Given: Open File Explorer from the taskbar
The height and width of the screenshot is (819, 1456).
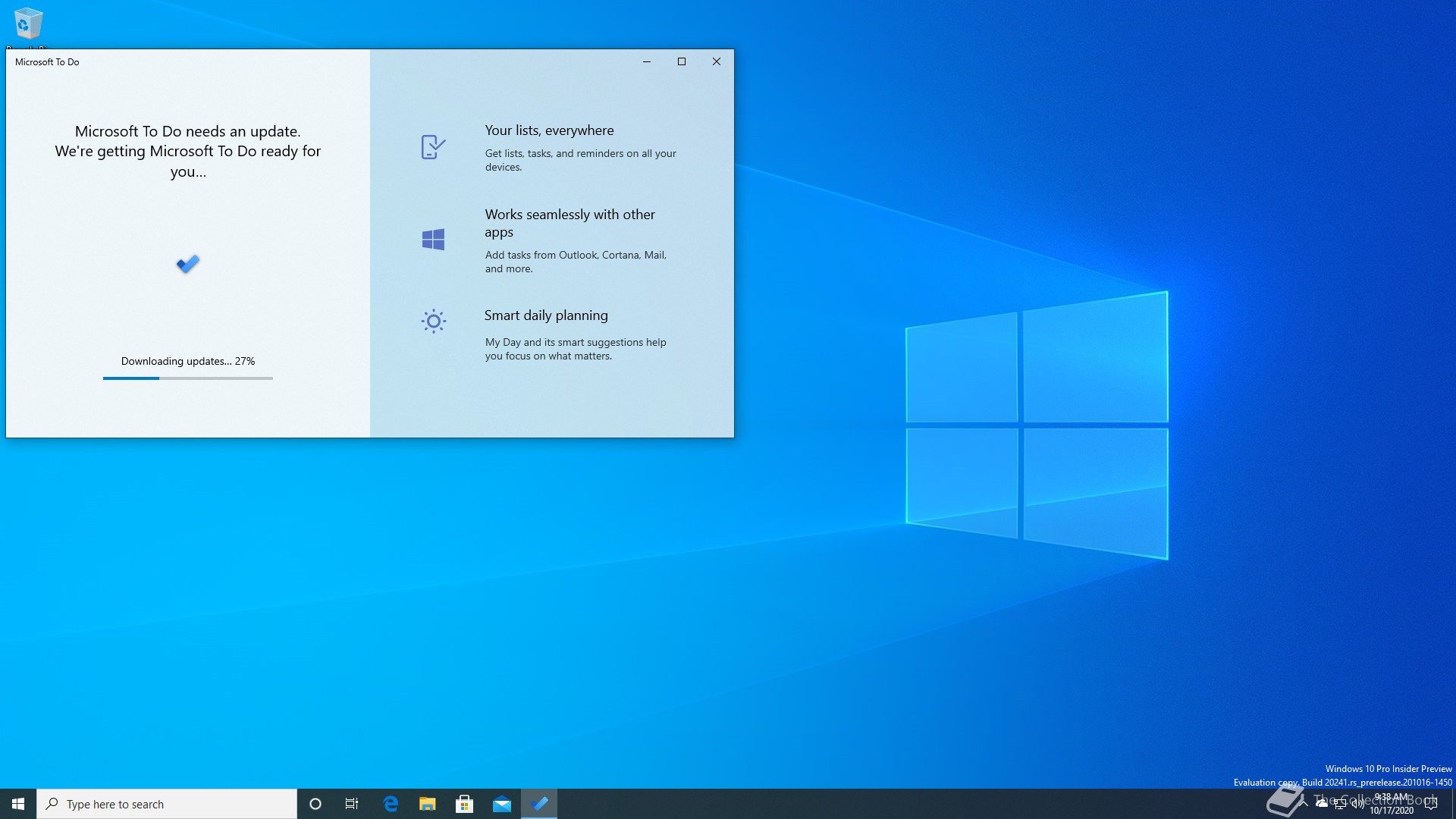Looking at the screenshot, I should (428, 804).
